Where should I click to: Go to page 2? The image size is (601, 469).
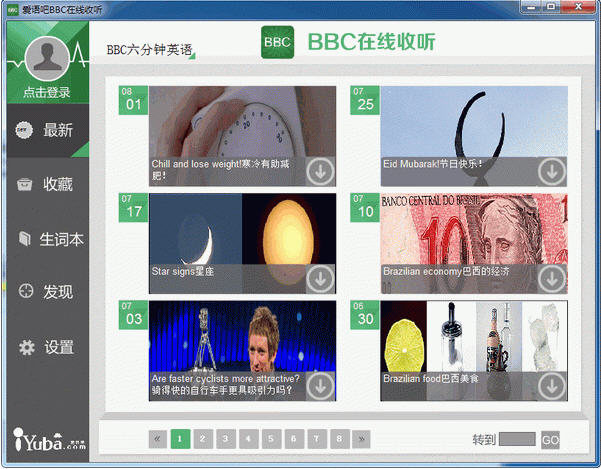pos(203,439)
